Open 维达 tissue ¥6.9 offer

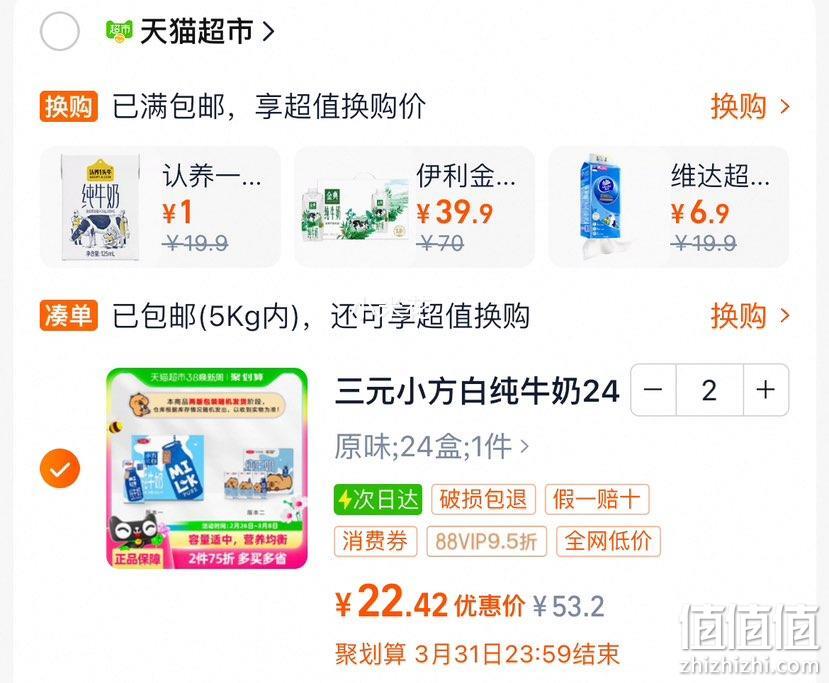click(669, 207)
